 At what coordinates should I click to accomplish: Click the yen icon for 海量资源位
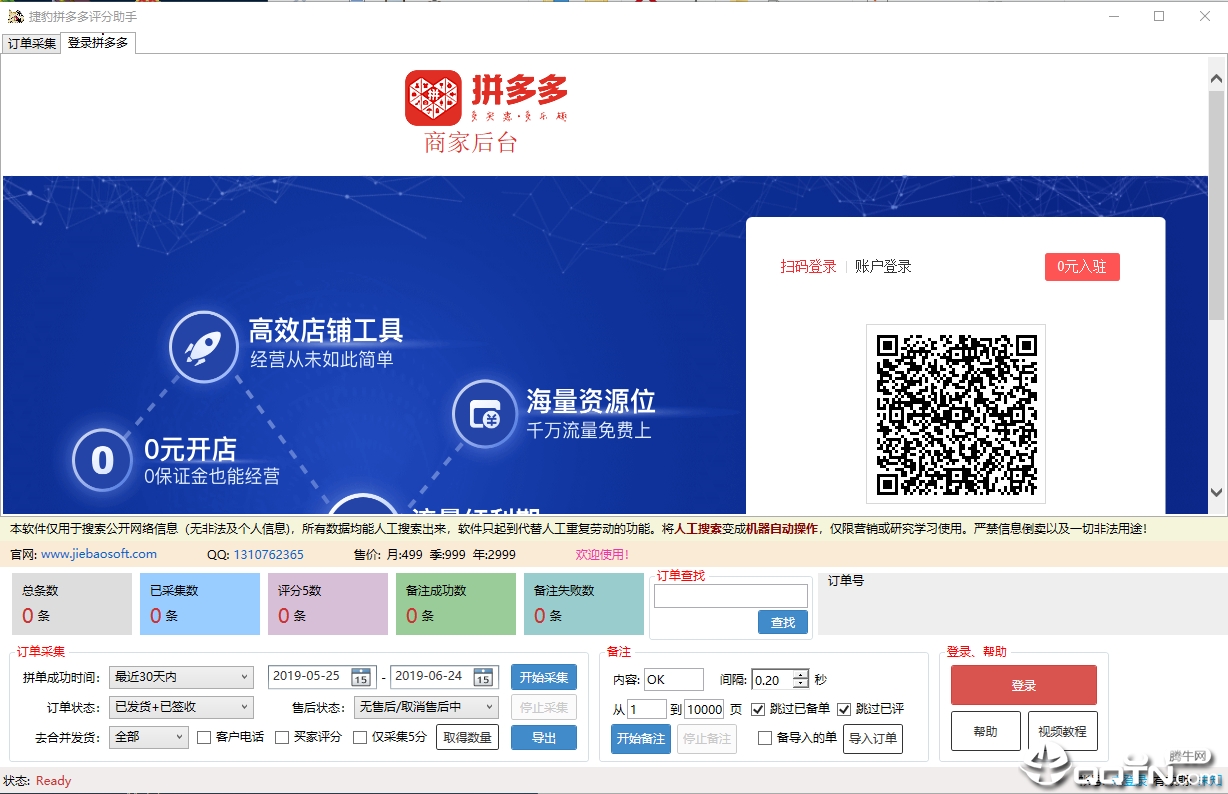(485, 414)
